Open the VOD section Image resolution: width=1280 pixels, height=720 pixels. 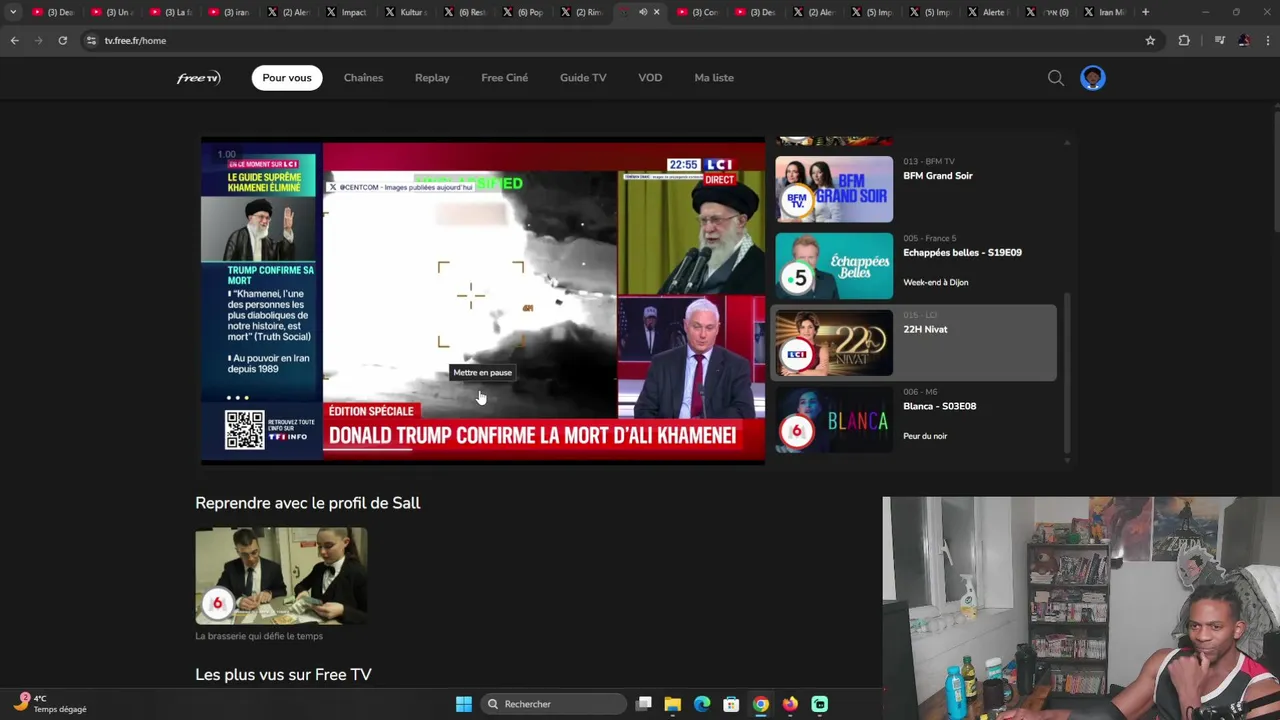pos(650,78)
